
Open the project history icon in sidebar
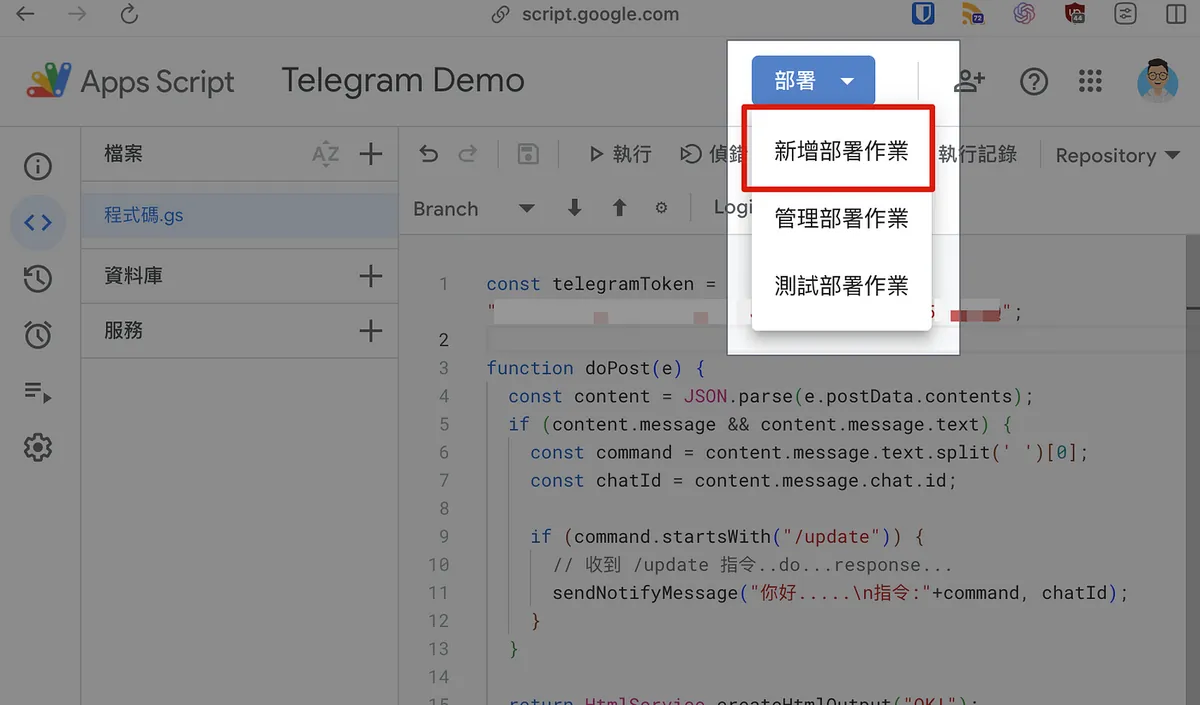tap(38, 279)
